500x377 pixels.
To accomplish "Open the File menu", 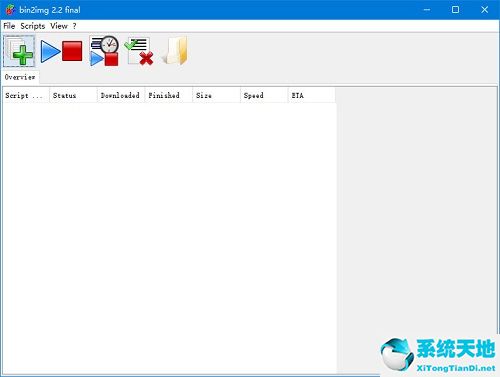I will click(9, 26).
